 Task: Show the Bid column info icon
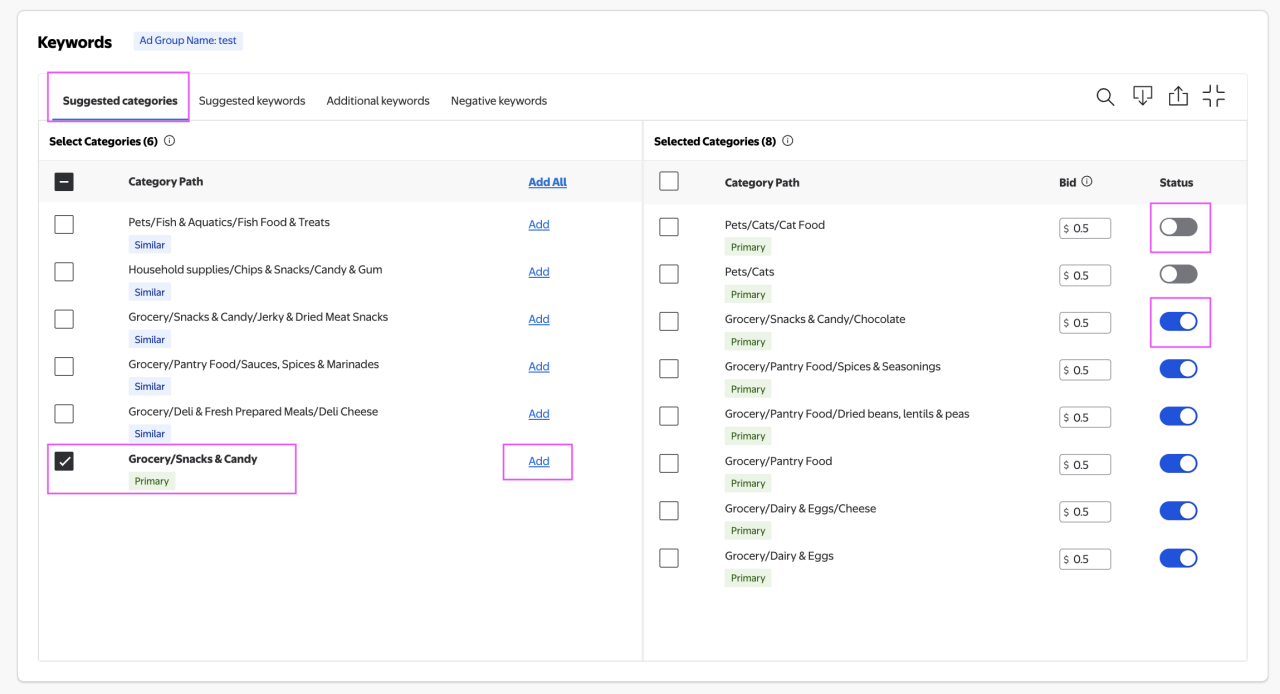click(x=1087, y=182)
